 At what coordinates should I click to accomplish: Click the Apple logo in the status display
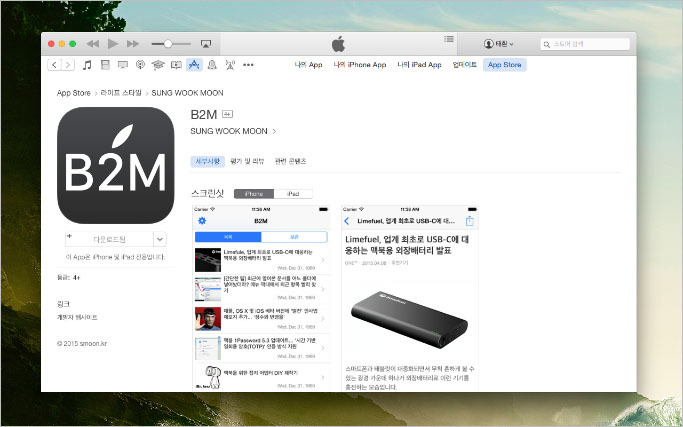(338, 44)
